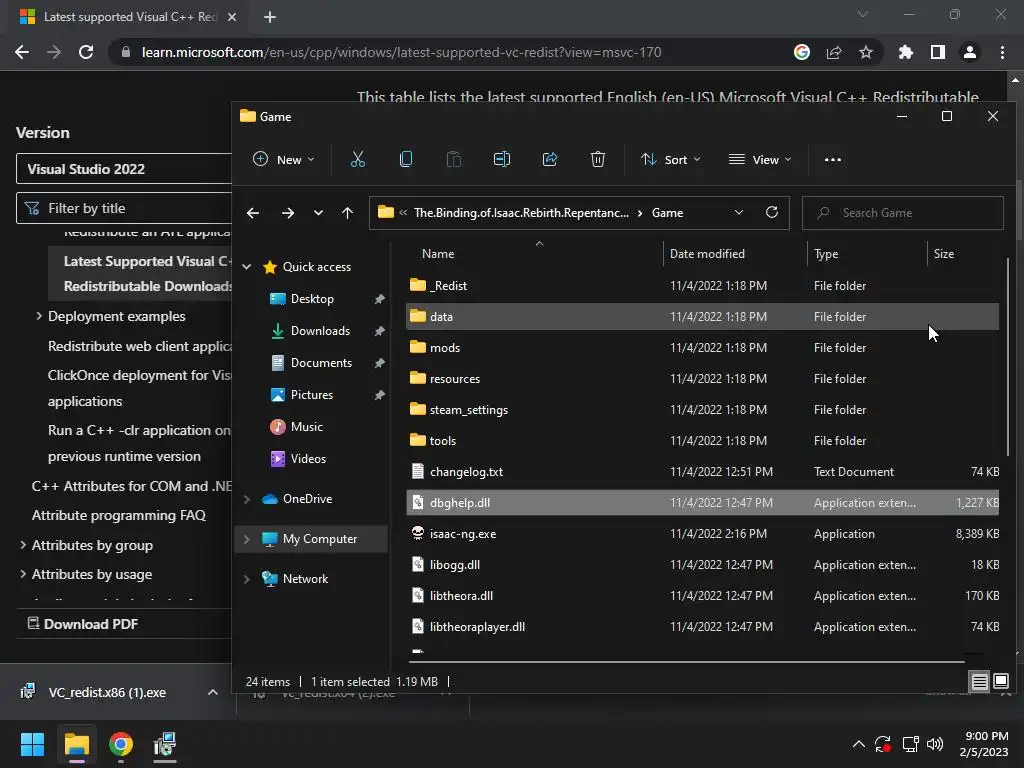The image size is (1024, 768).
Task: Select Videos in navigation pane
Action: click(308, 458)
